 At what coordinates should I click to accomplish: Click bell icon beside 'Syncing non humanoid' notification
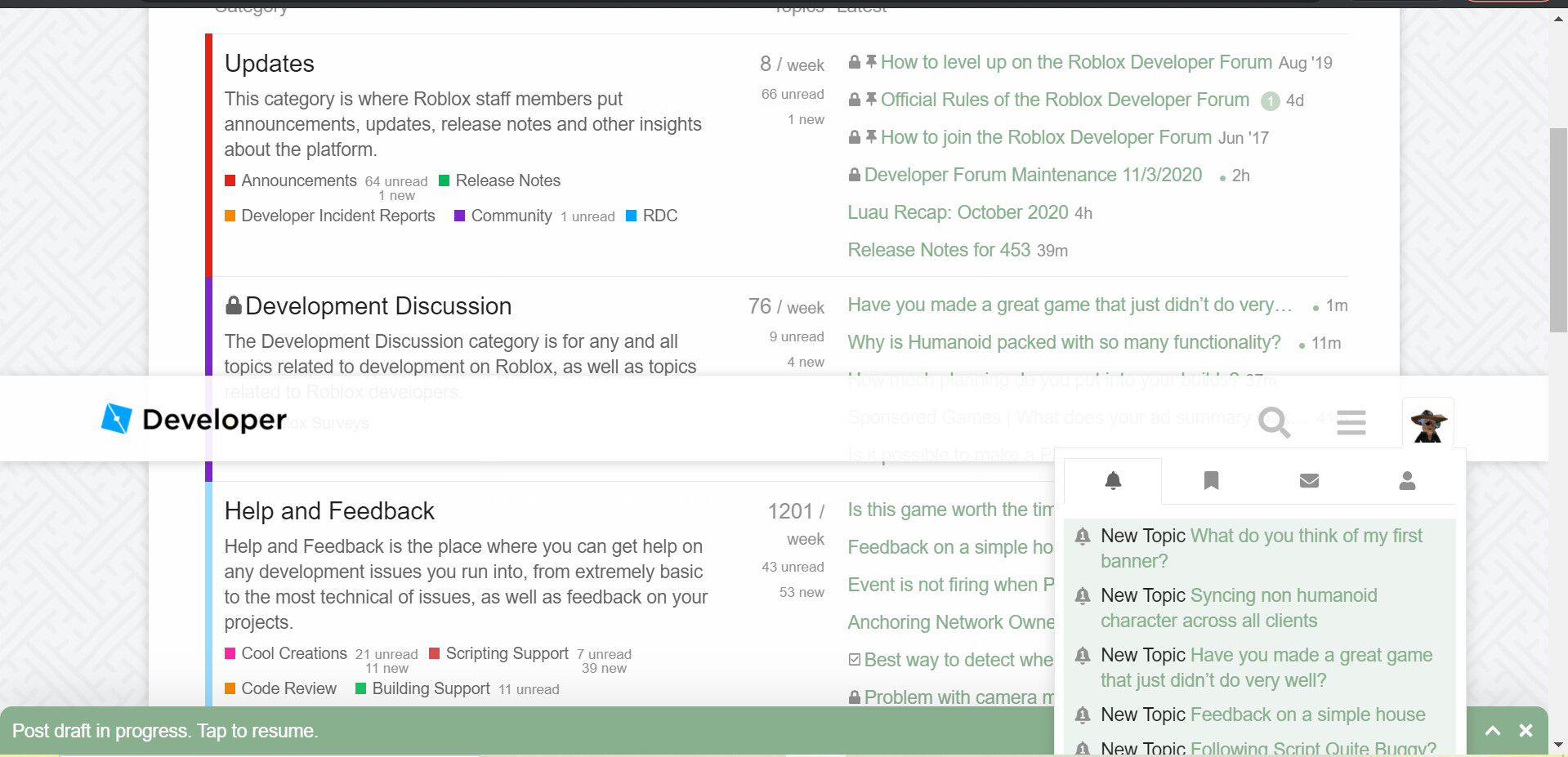(1083, 595)
